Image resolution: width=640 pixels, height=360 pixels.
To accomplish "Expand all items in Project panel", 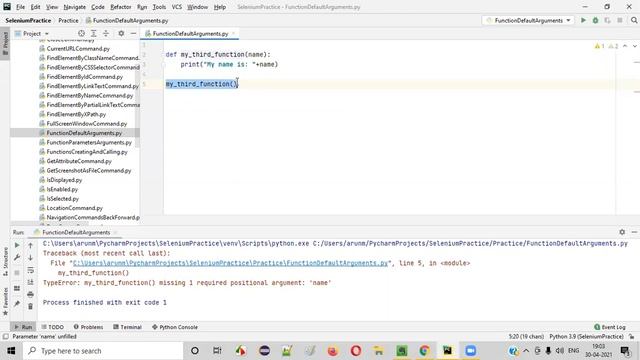I will tap(93, 33).
